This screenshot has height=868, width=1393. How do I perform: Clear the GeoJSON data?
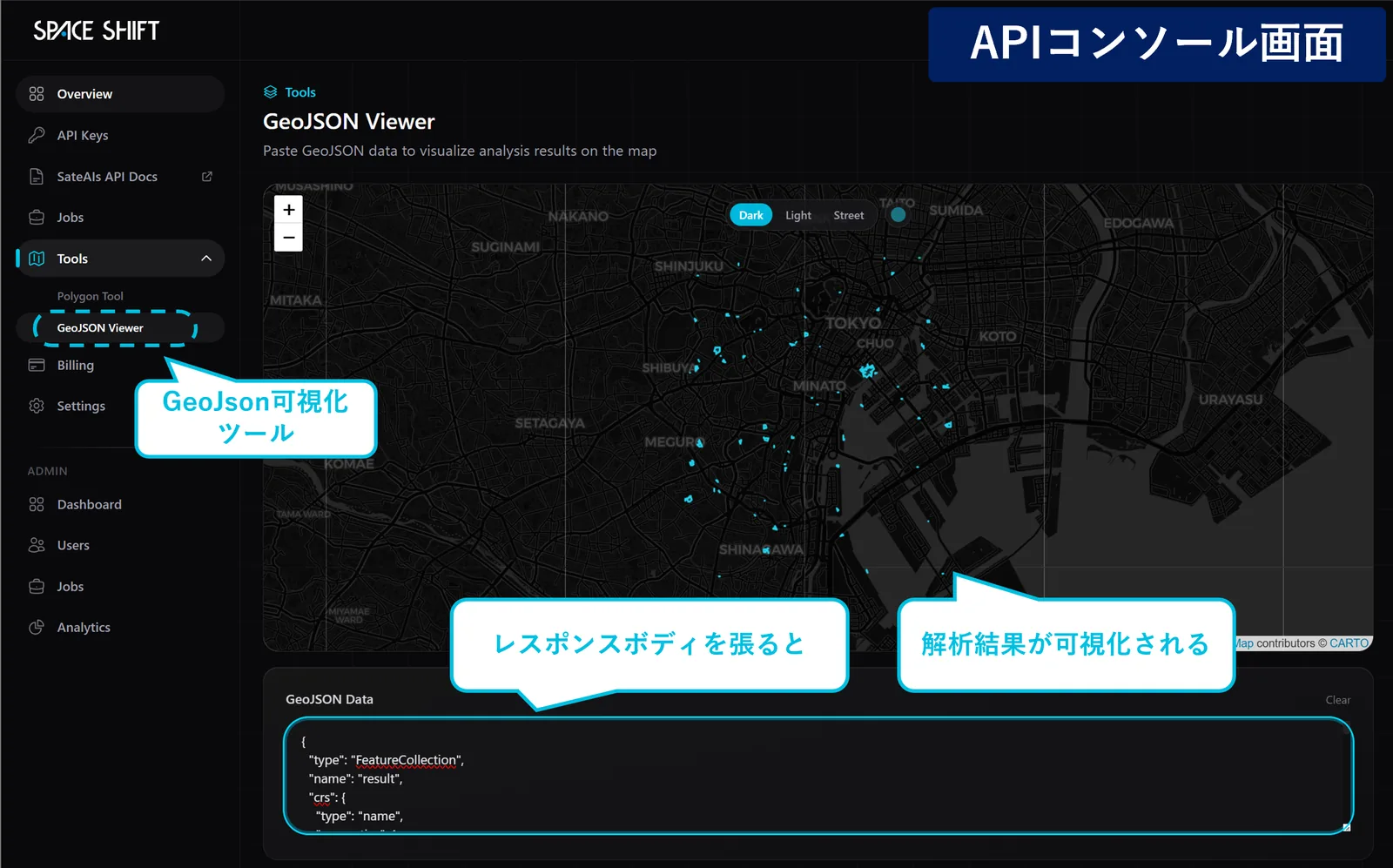[1338, 700]
